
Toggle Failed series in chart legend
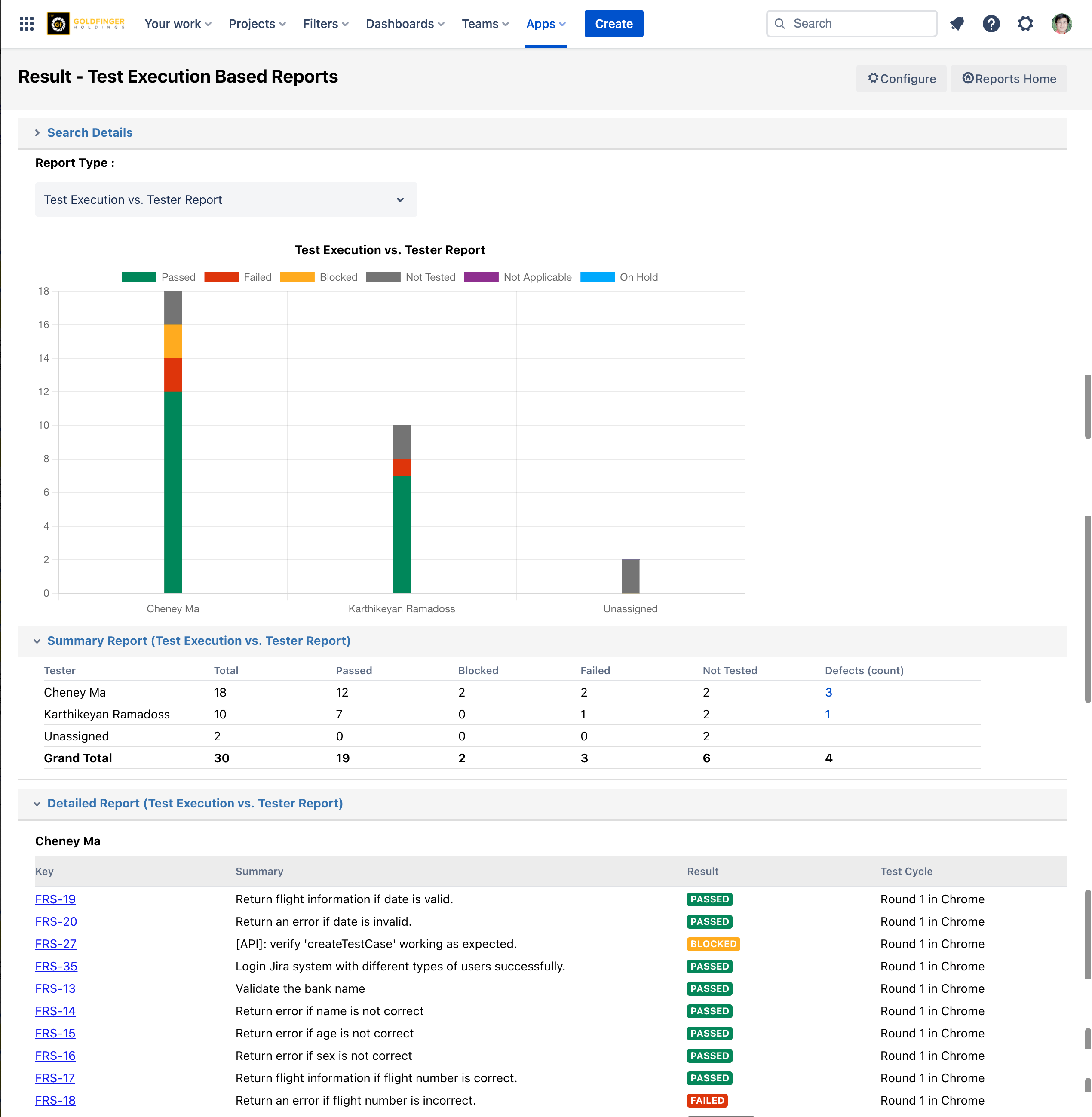click(237, 277)
